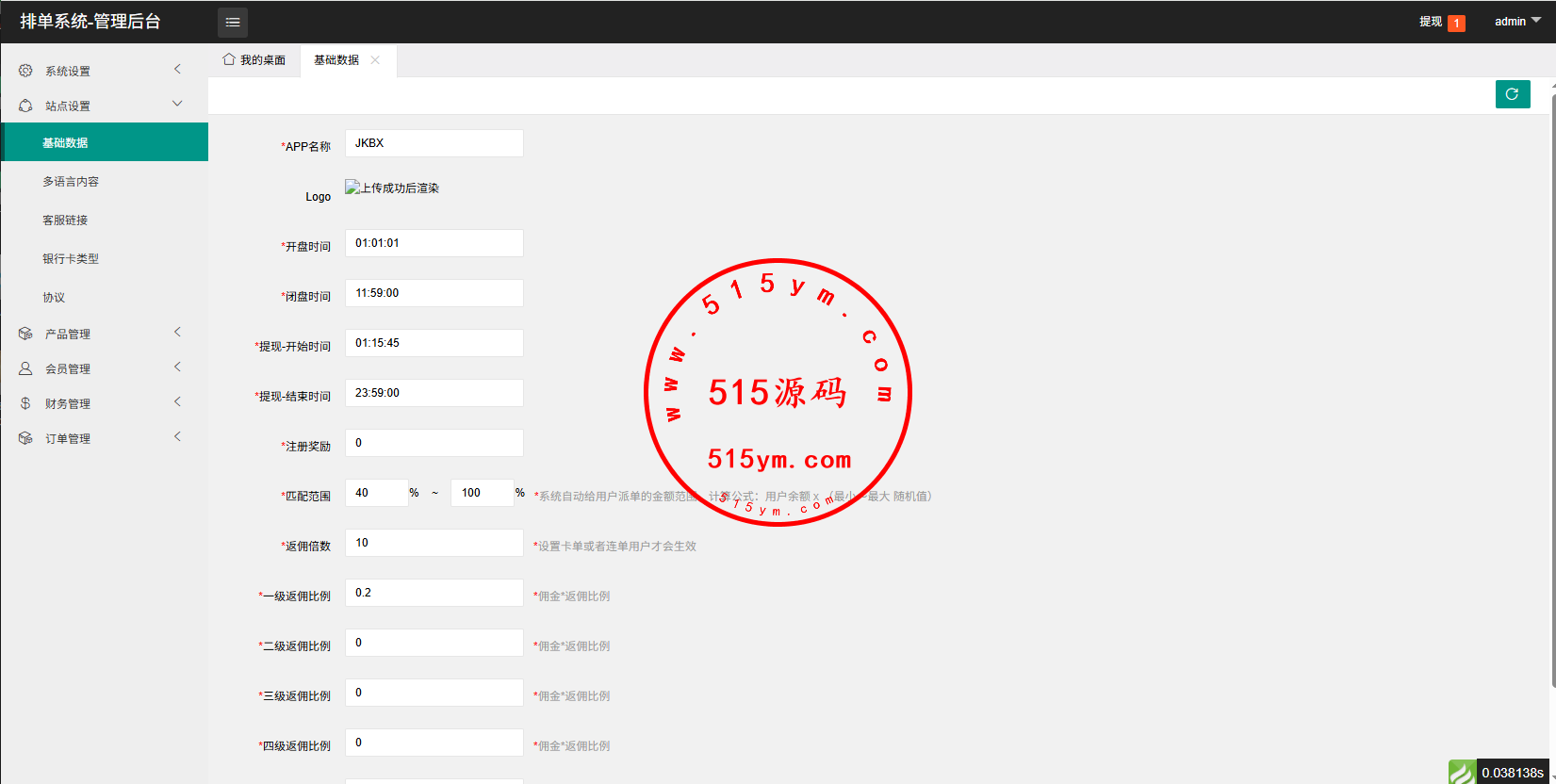1556x784 pixels.
Task: Open the admin user dropdown
Action: pos(1516,22)
